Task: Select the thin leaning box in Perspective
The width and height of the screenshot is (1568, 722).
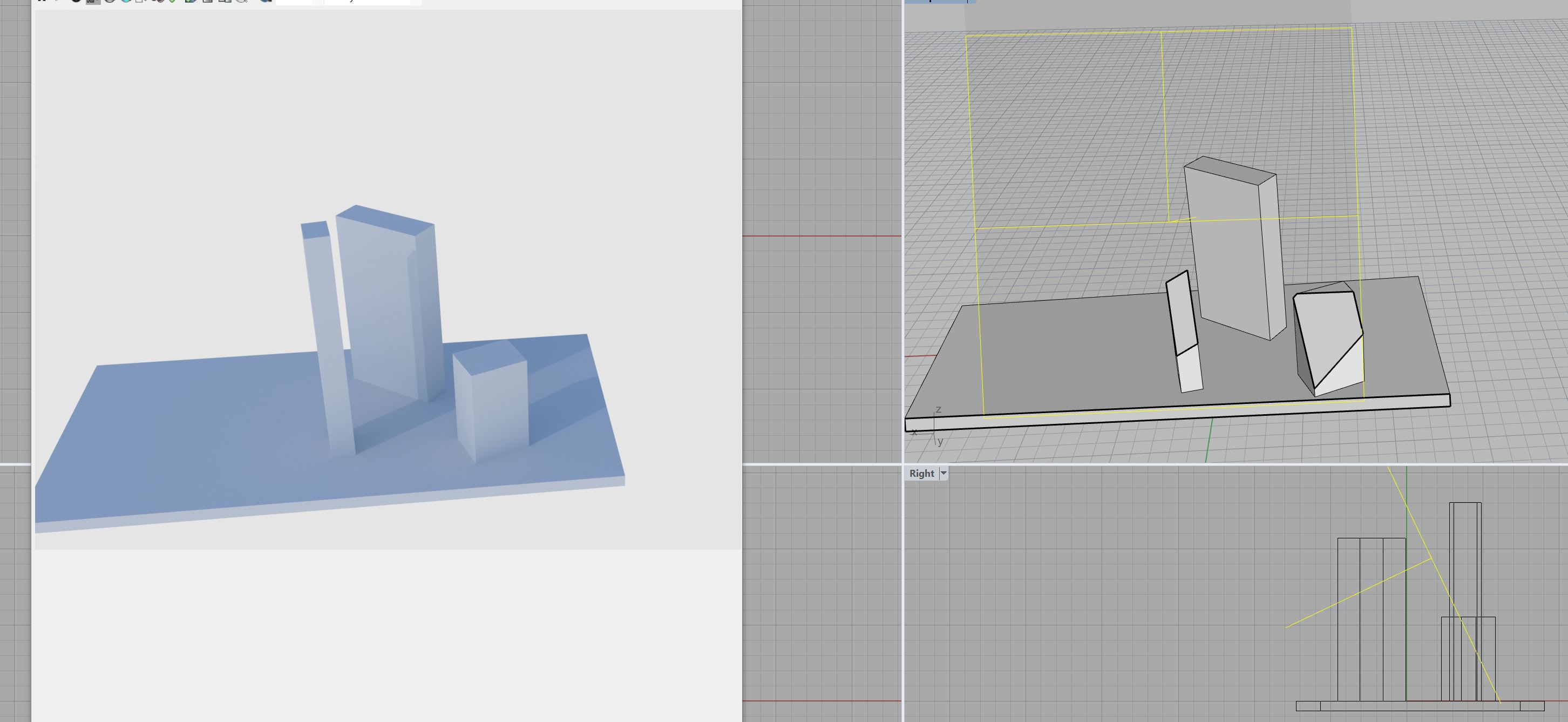Action: [x=1184, y=322]
